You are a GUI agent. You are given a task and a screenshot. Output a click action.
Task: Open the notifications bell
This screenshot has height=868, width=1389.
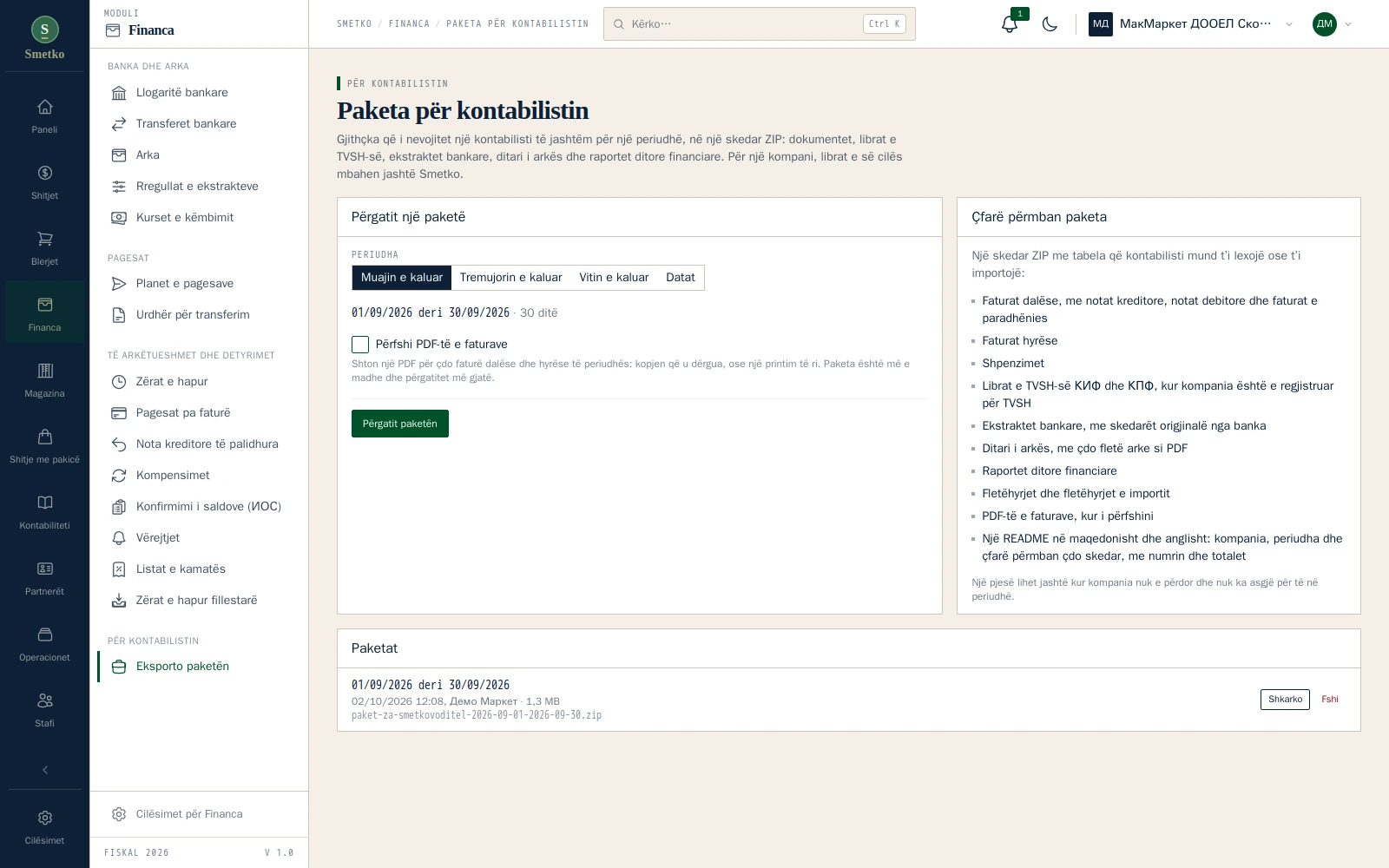click(x=1010, y=24)
